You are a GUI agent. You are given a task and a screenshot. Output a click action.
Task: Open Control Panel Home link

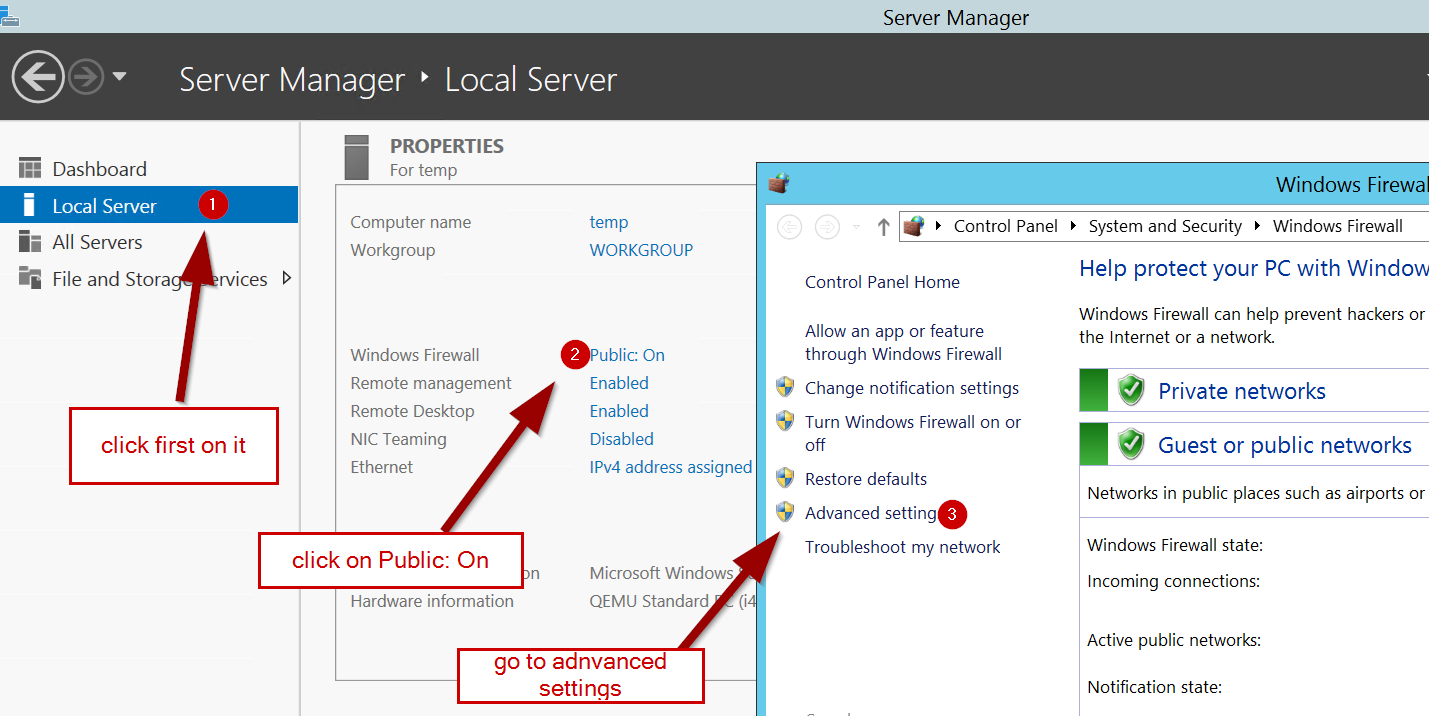882,282
